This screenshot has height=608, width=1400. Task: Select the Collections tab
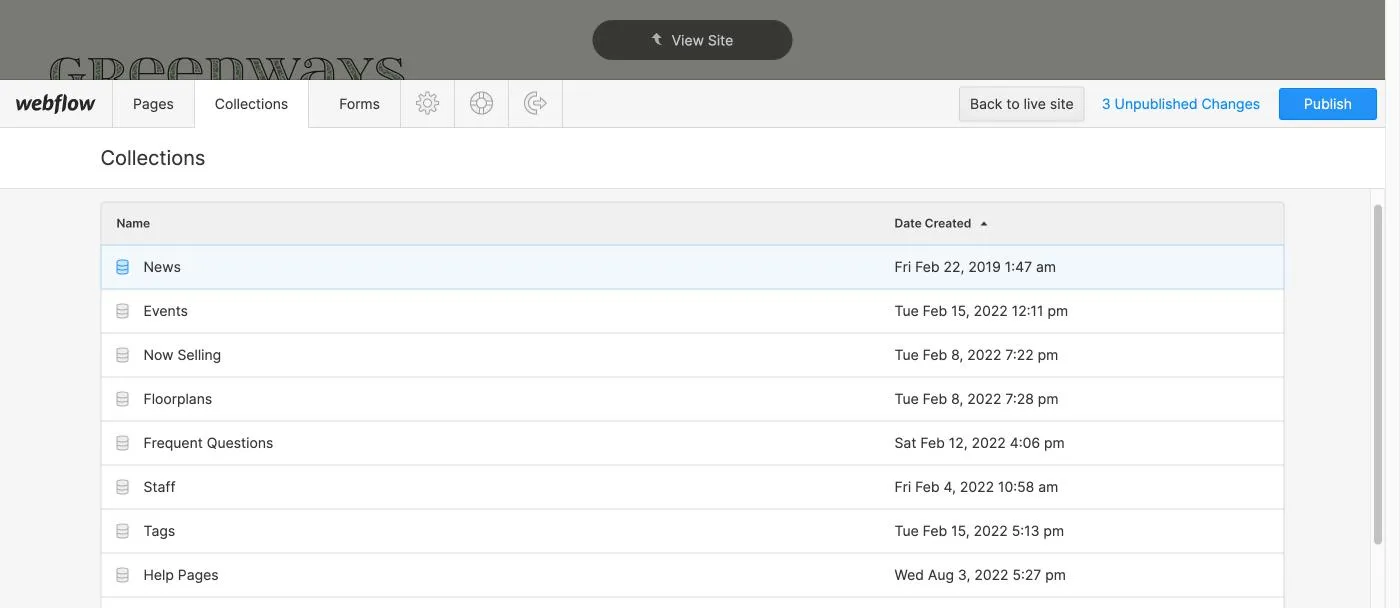click(x=251, y=103)
